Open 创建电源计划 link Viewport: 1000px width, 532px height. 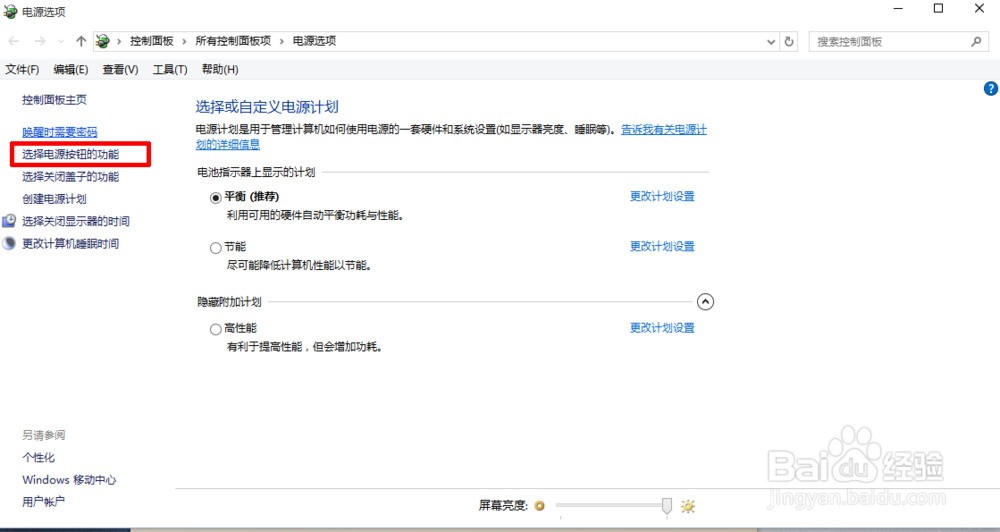54,199
